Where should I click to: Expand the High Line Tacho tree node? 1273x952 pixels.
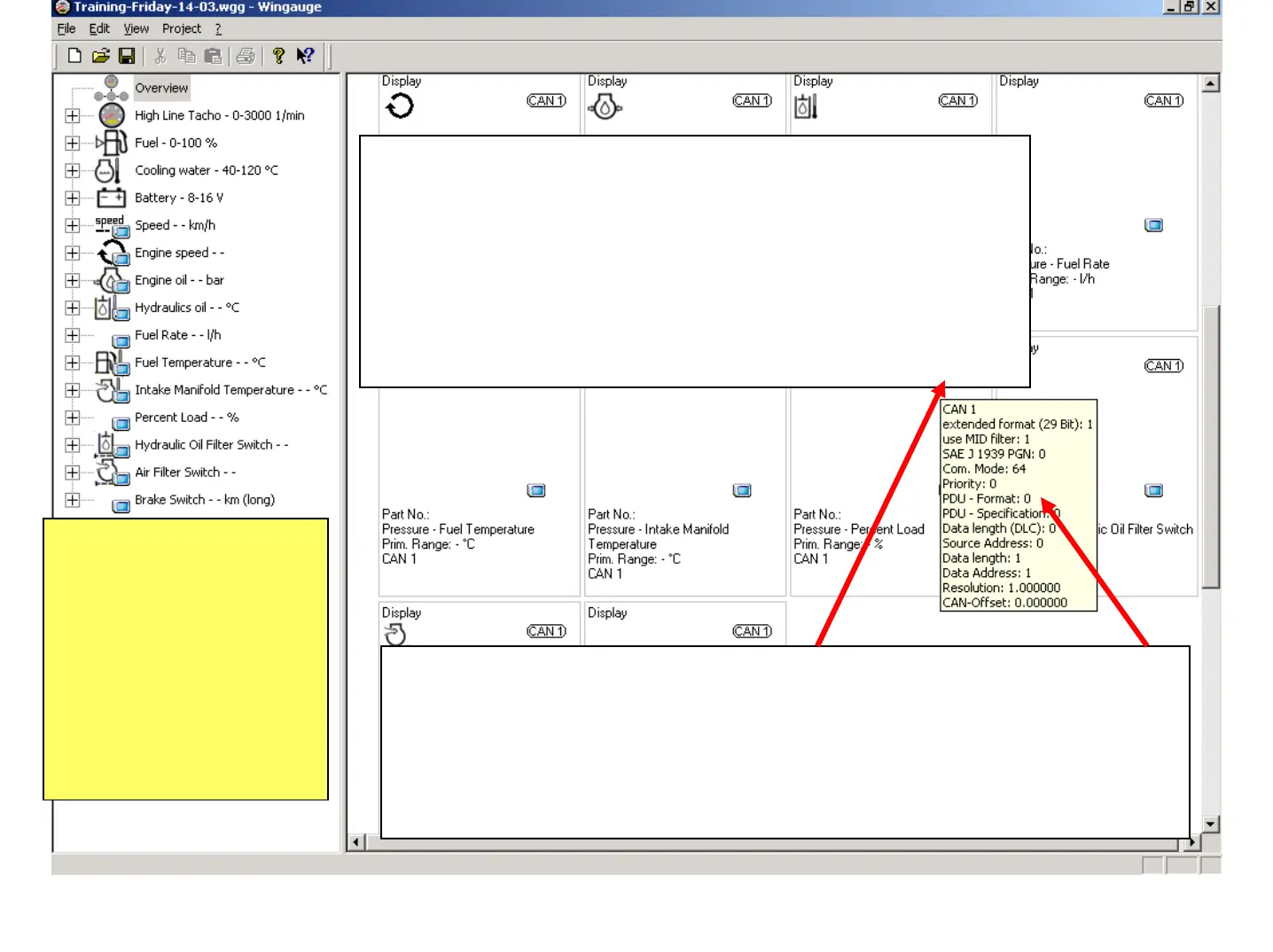tap(73, 115)
